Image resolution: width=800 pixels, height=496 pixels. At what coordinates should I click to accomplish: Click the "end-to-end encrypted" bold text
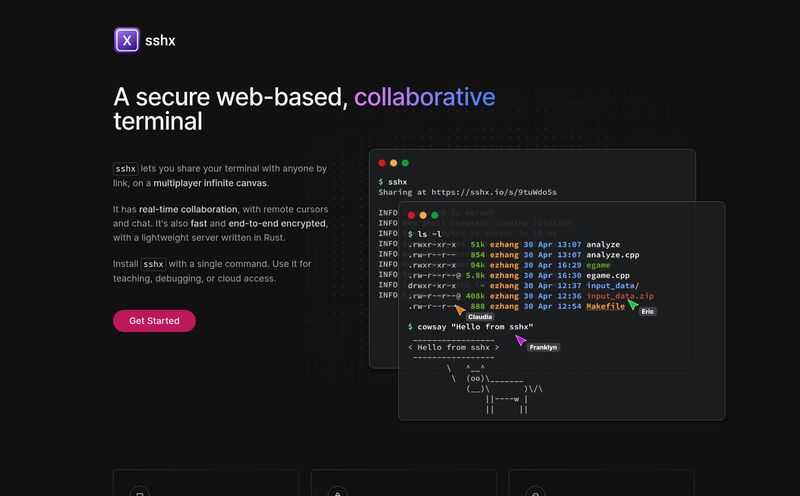277,224
